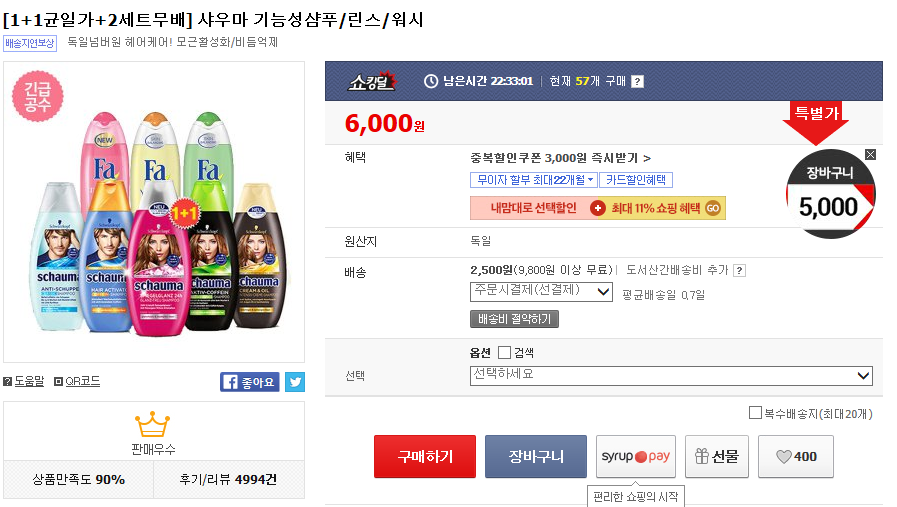Screen dimensions: 897x507
Task: Click the heart wishlist button showing 400
Action: point(795,457)
